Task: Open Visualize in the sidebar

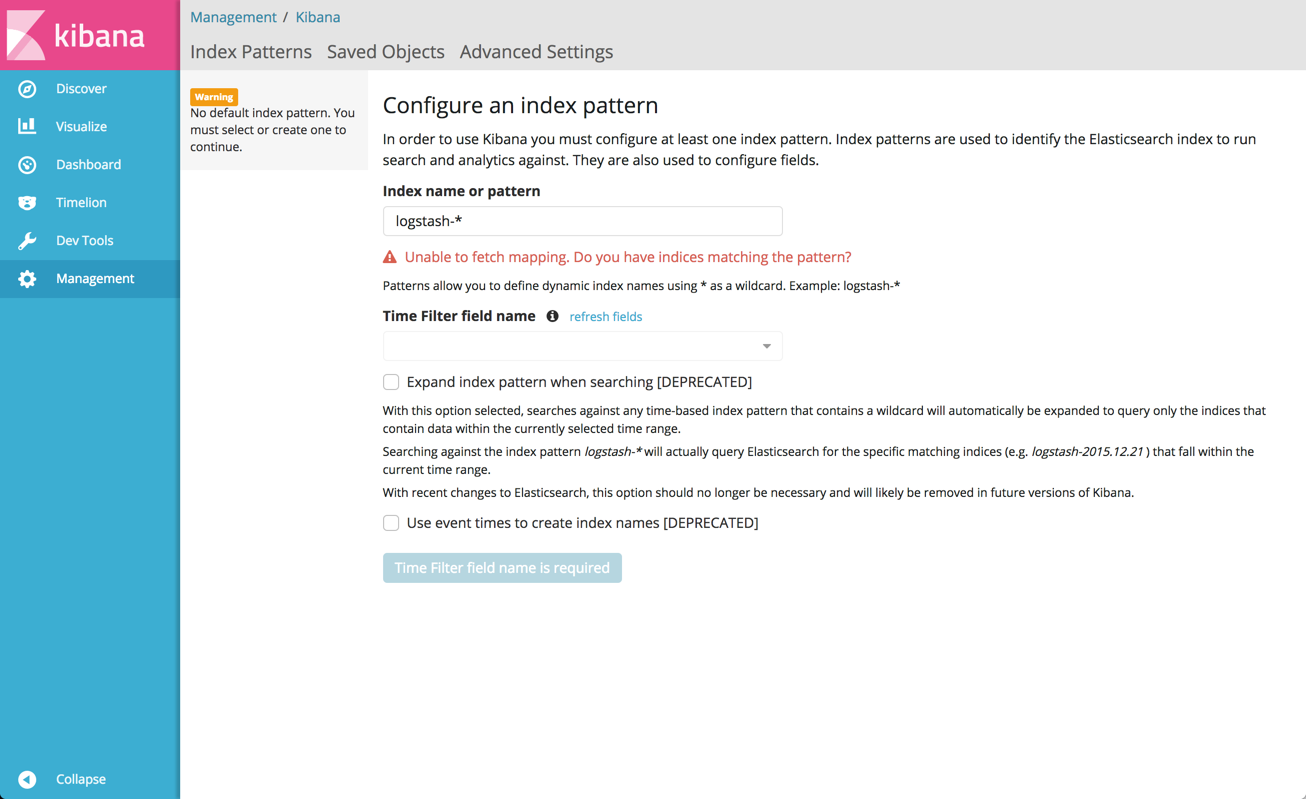Action: point(90,127)
